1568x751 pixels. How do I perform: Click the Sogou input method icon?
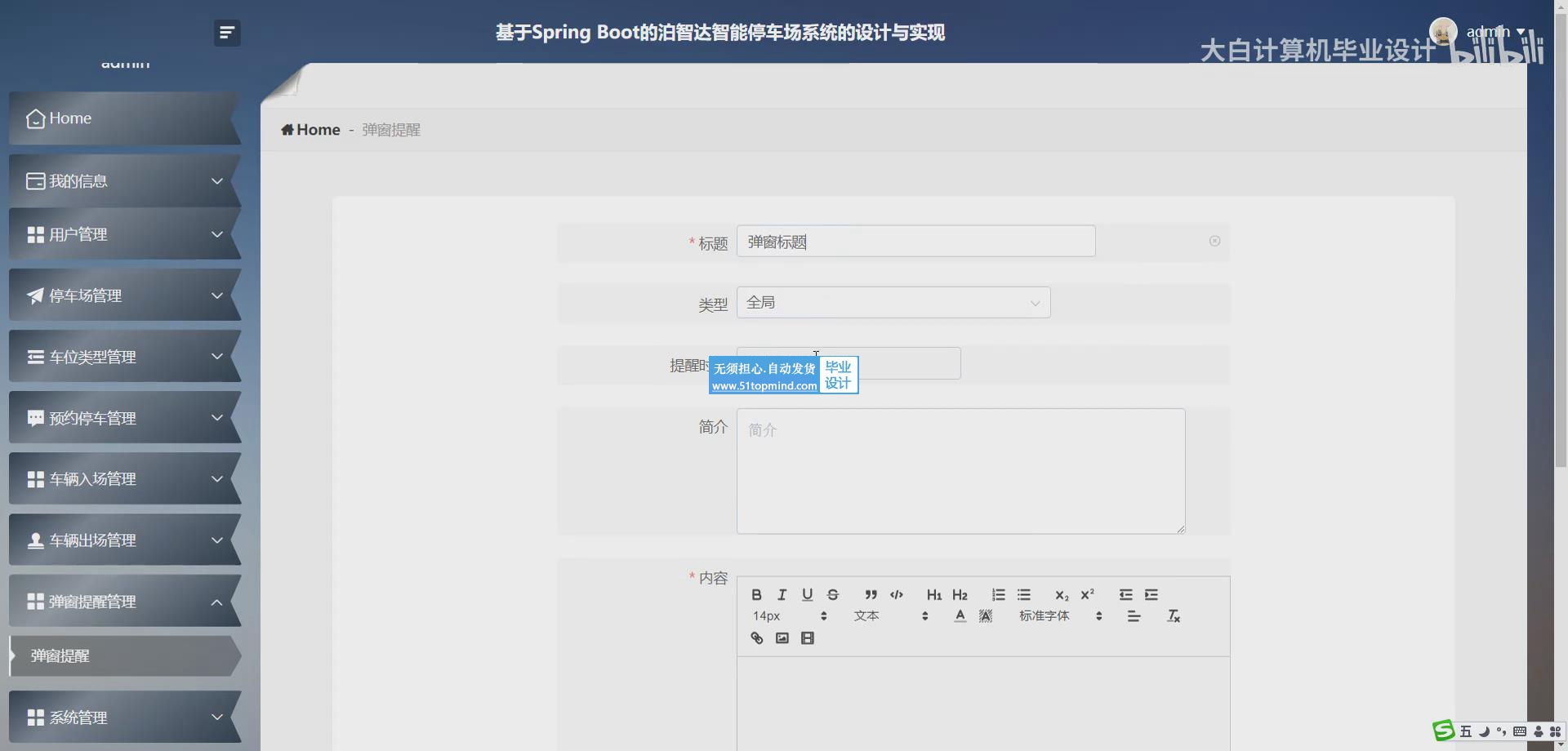[1444, 731]
